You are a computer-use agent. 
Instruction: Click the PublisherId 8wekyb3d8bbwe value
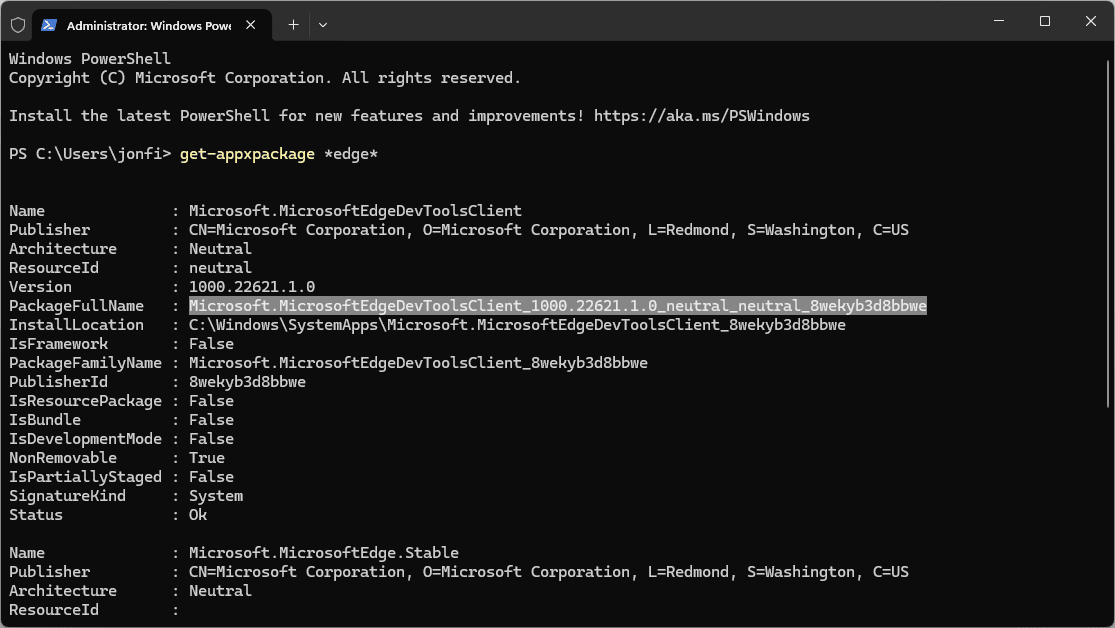(x=247, y=382)
